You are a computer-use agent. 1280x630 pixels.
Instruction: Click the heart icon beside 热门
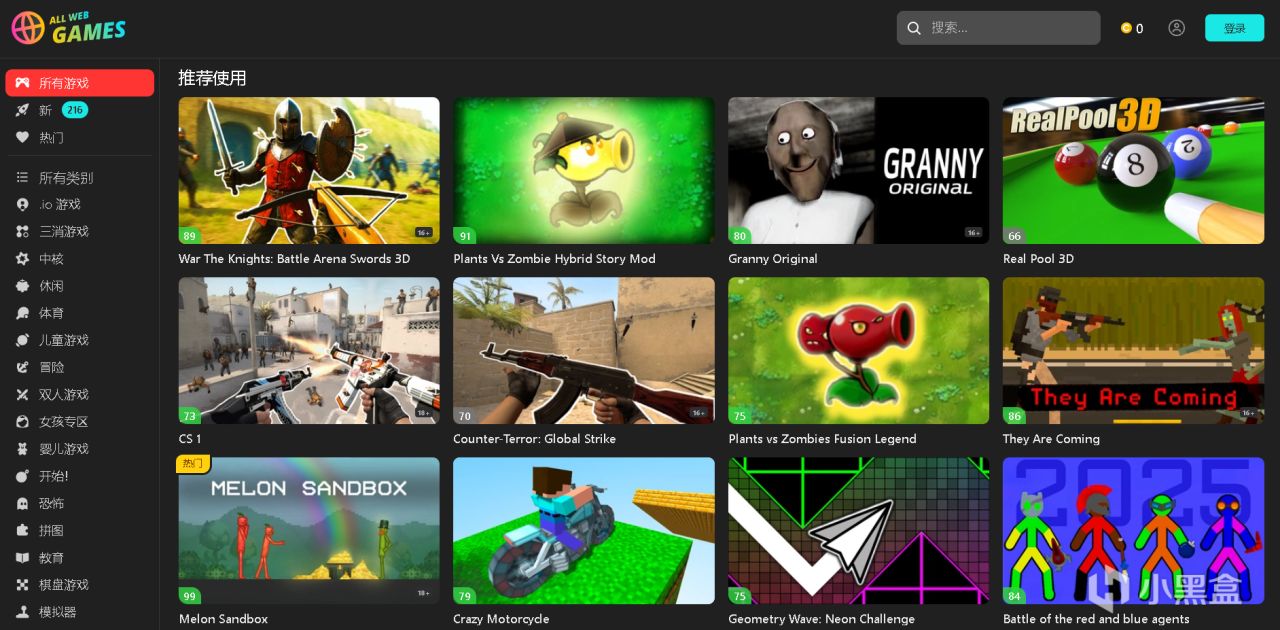(22, 137)
